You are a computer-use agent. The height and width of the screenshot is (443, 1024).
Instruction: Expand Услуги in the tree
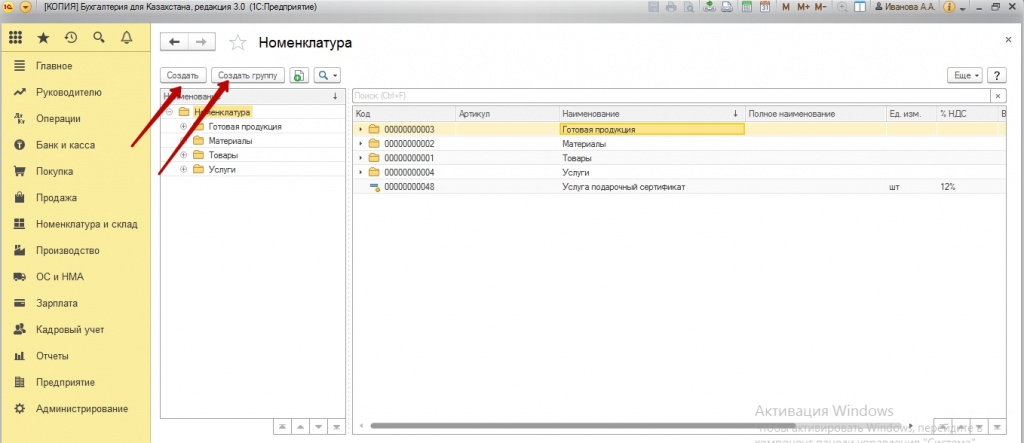coord(184,170)
